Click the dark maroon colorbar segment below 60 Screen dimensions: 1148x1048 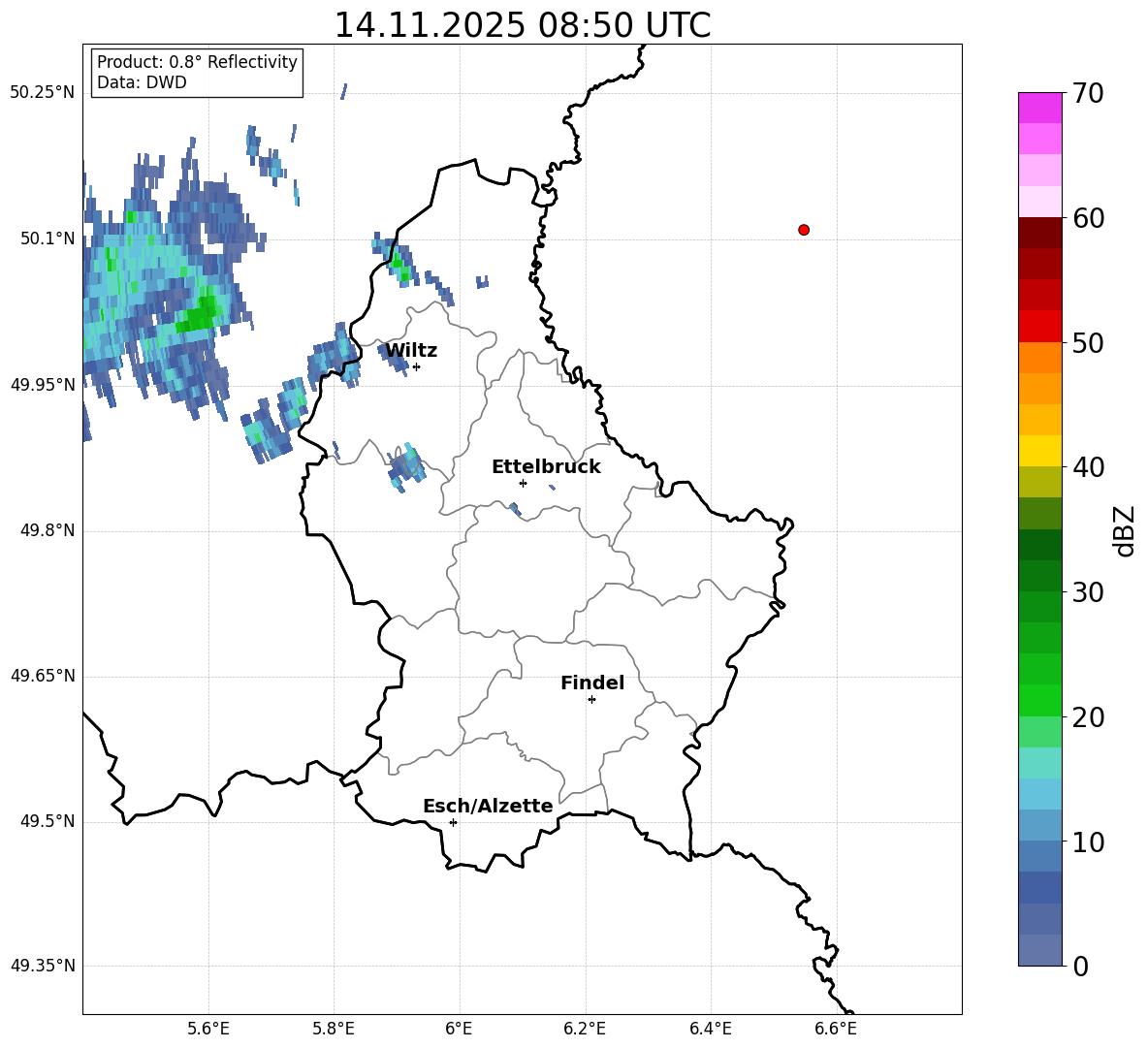tap(1039, 233)
